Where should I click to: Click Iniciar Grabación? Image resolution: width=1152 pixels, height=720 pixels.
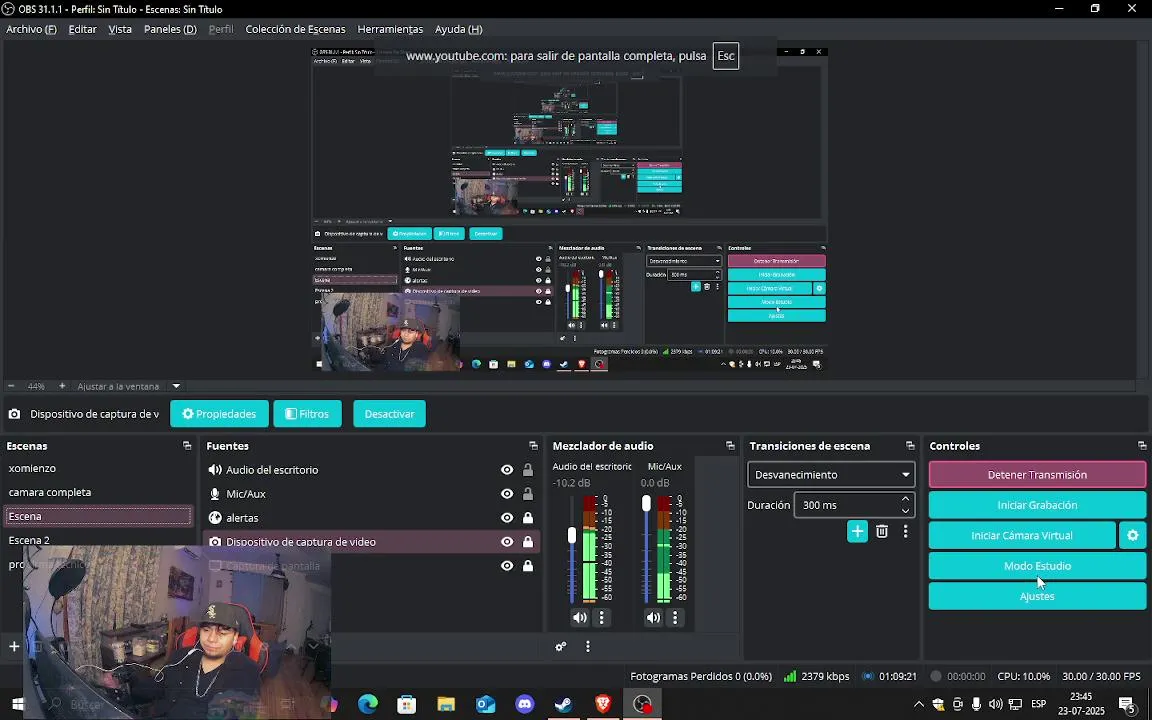[x=1037, y=505]
